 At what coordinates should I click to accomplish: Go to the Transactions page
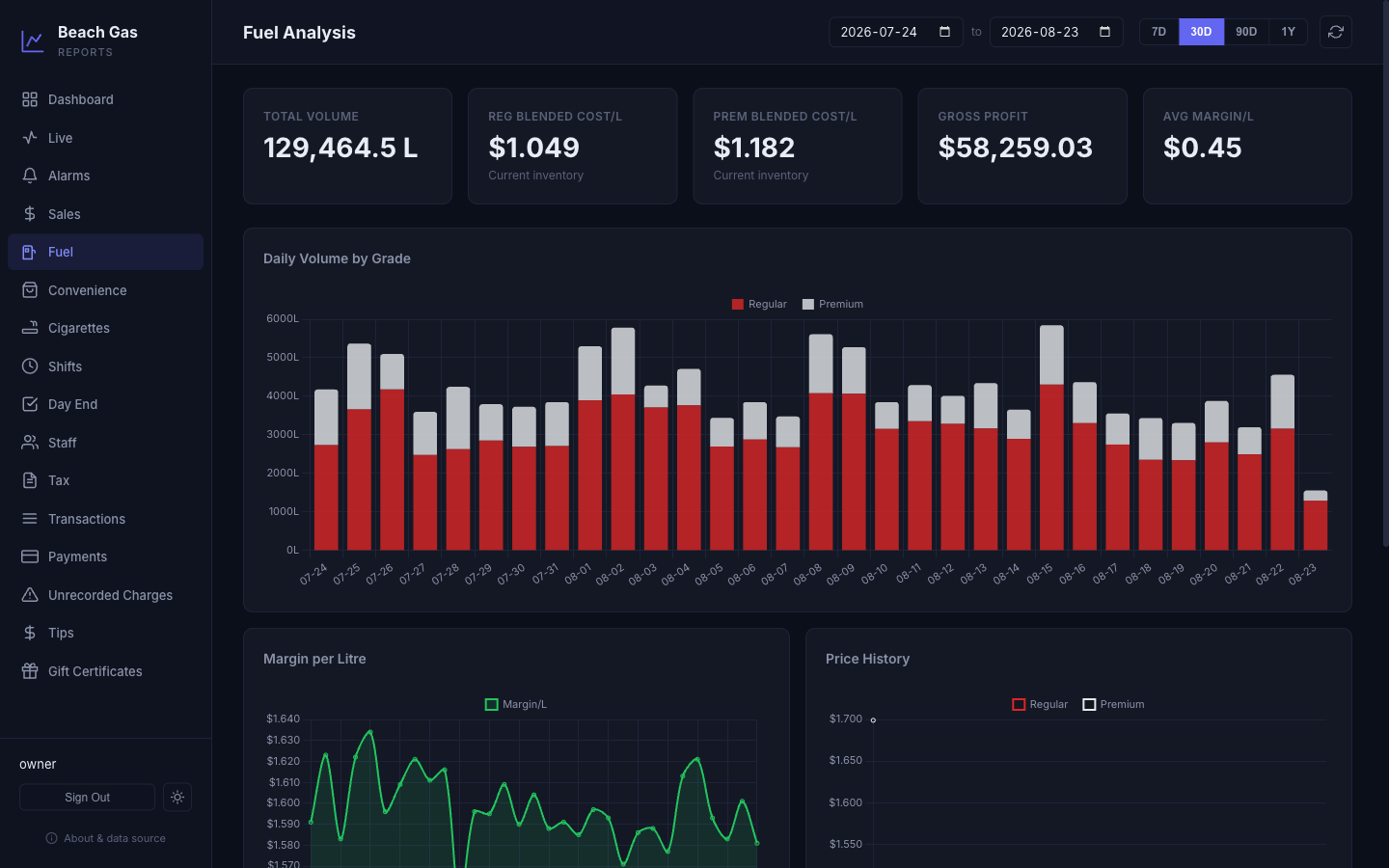(x=106, y=519)
